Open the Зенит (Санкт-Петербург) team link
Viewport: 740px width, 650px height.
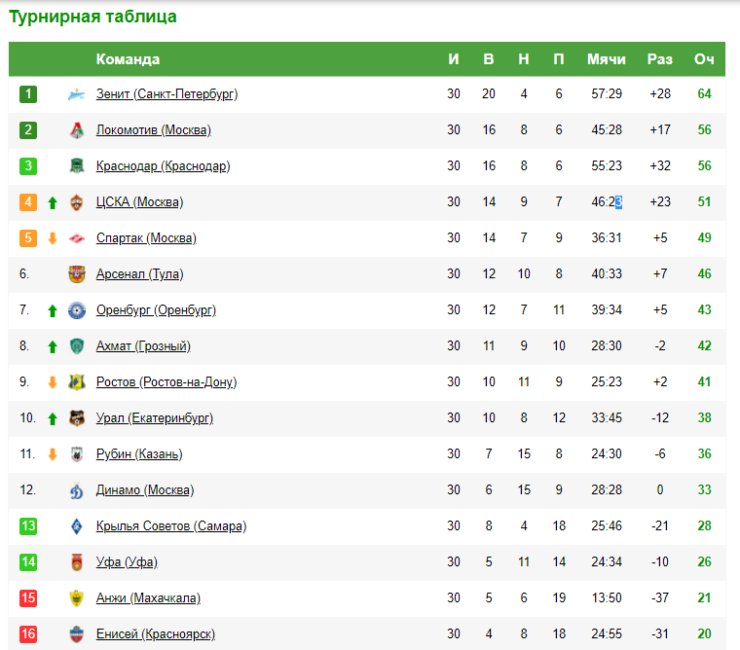[167, 94]
